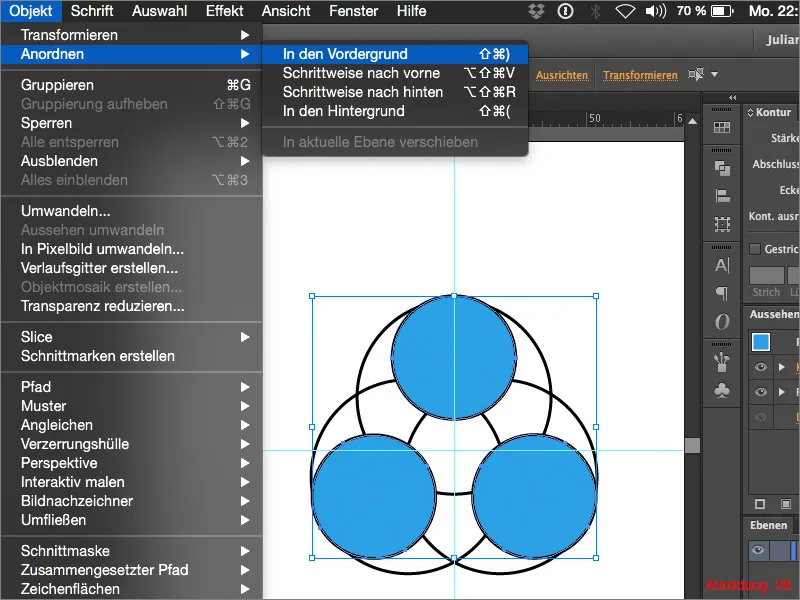Toggle the Gestrichelt dashed line checkbox
The image size is (800, 600).
tap(755, 249)
